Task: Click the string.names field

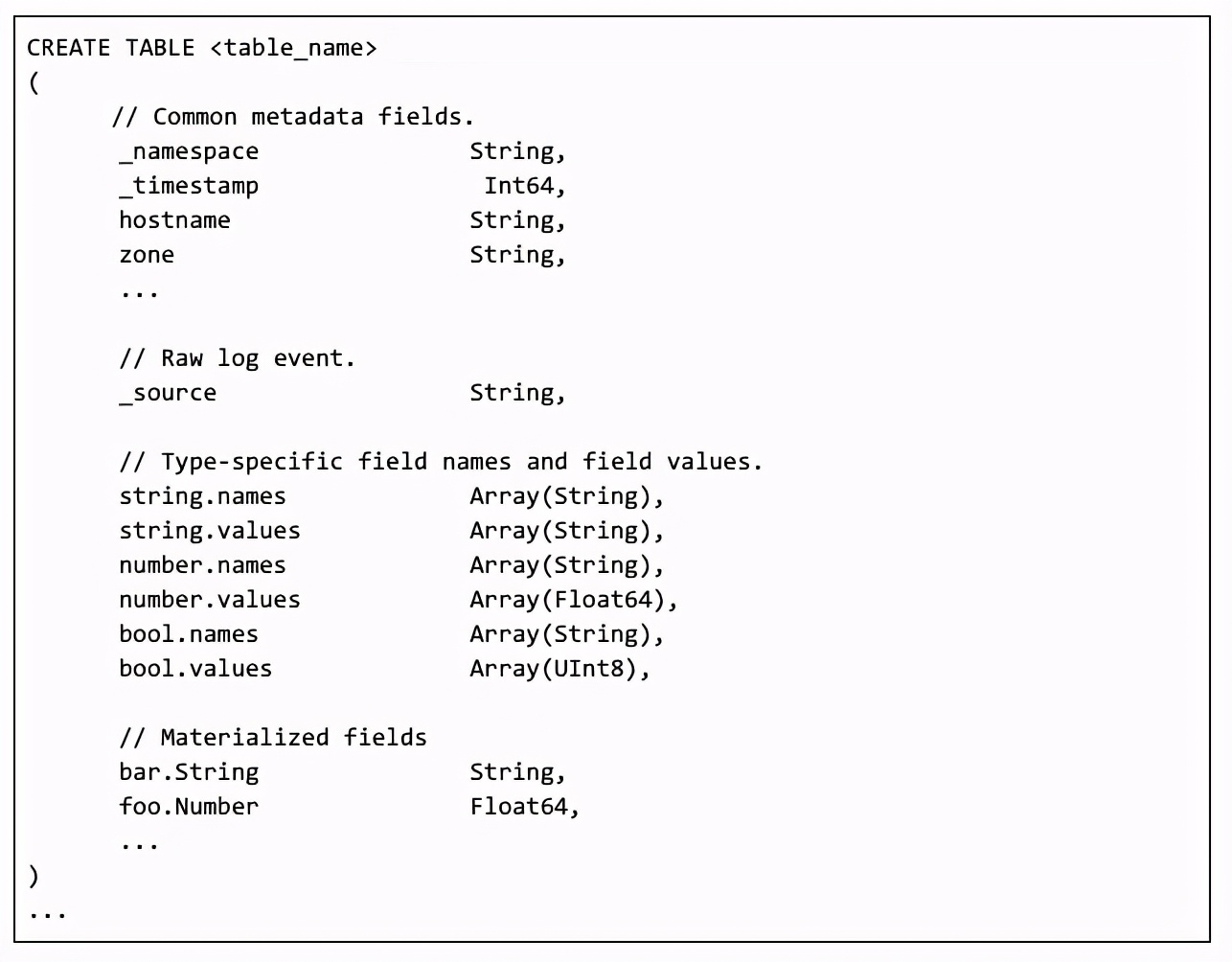Action: point(202,496)
